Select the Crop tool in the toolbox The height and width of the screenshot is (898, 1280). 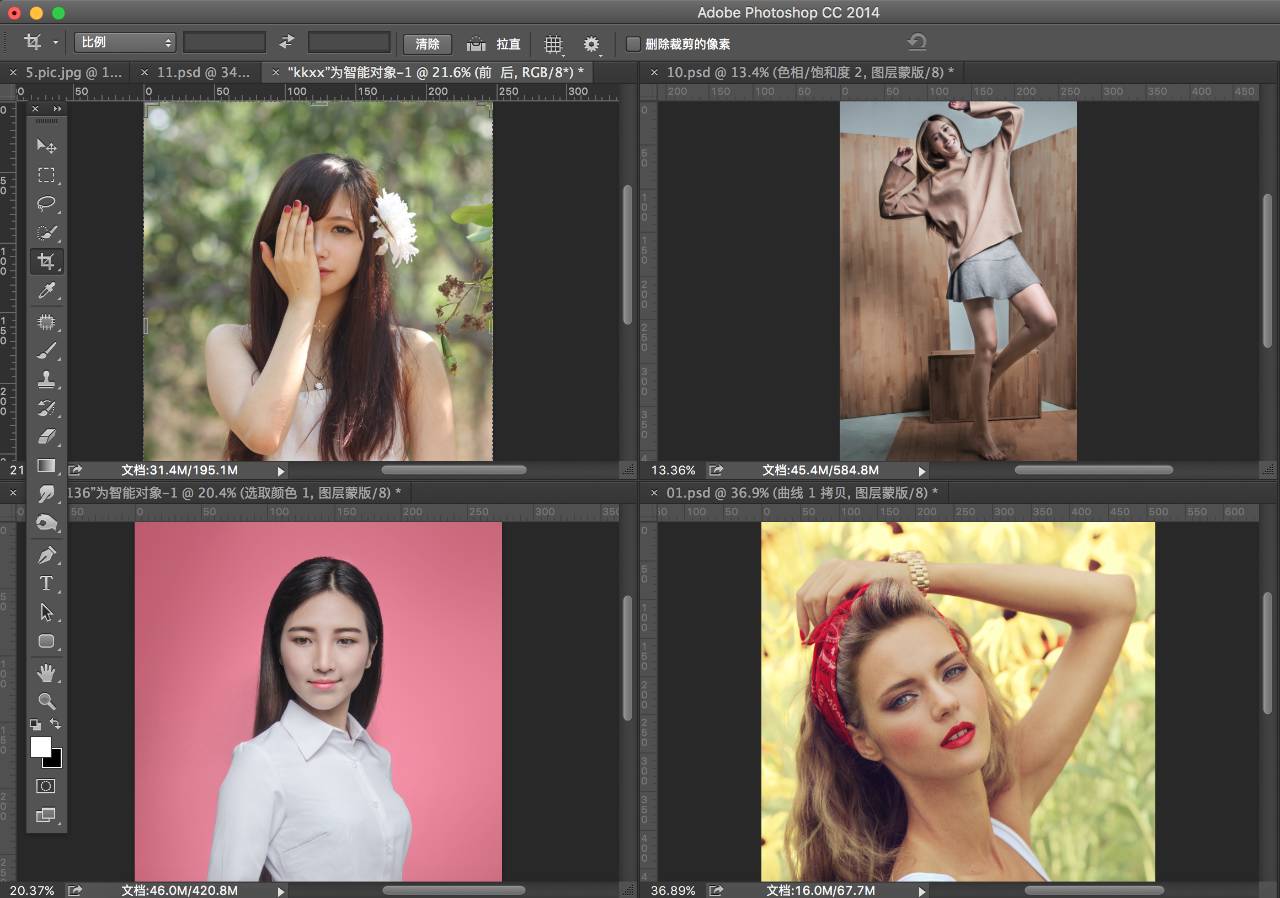pos(46,262)
